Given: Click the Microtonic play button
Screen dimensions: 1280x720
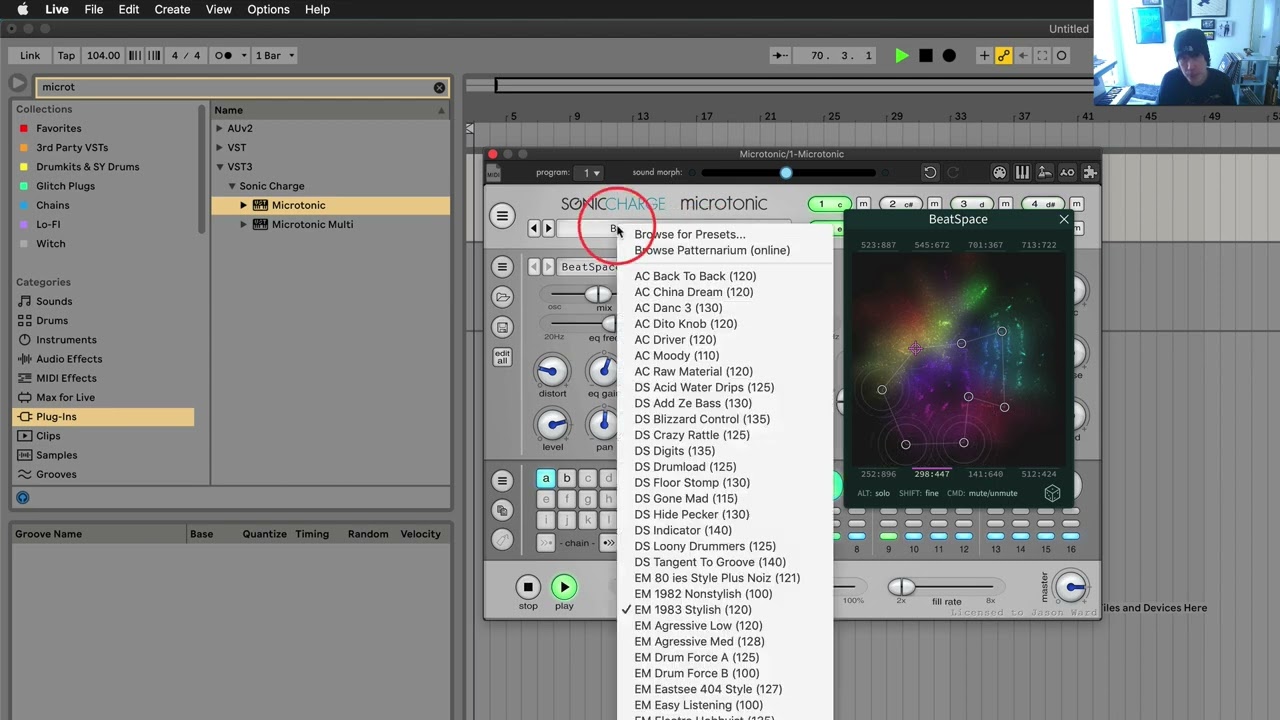Looking at the screenshot, I should pyautogui.click(x=564, y=587).
